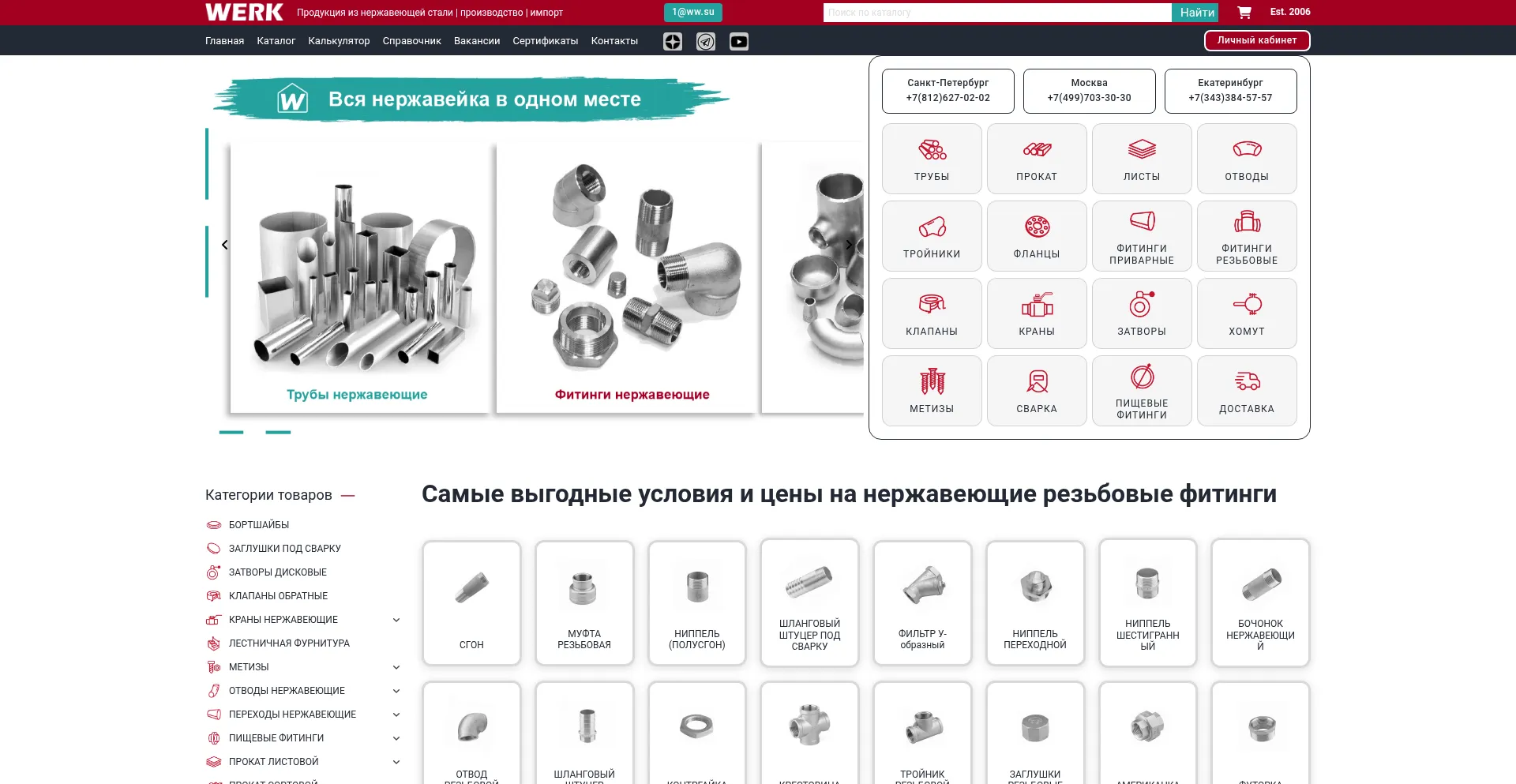Open the YouTube channel icon

(738, 42)
